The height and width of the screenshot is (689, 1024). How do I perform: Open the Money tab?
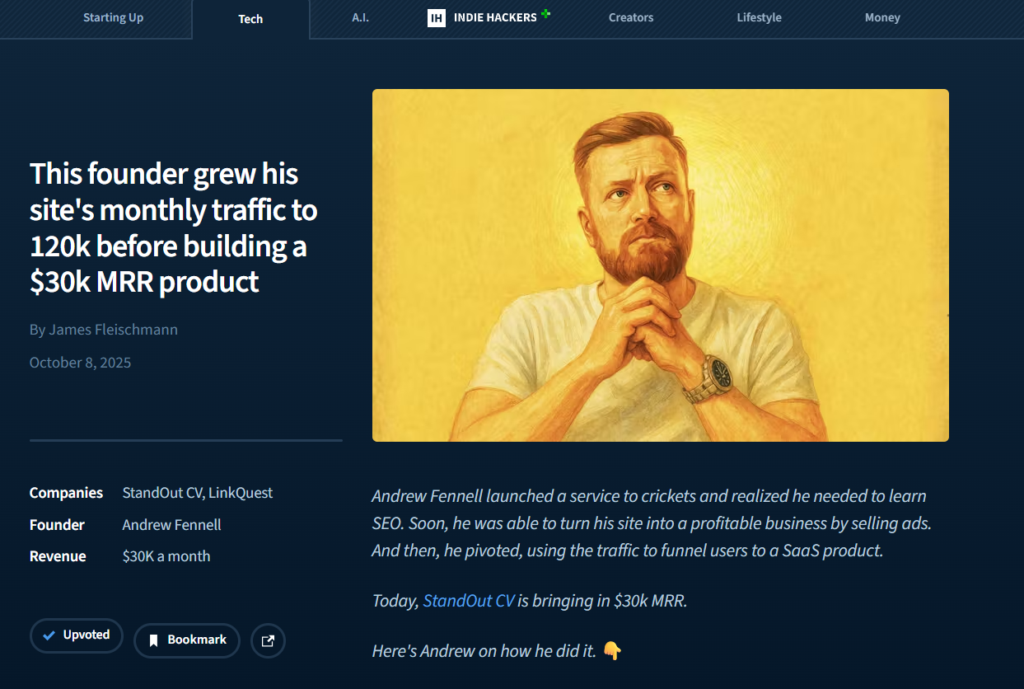tap(882, 18)
